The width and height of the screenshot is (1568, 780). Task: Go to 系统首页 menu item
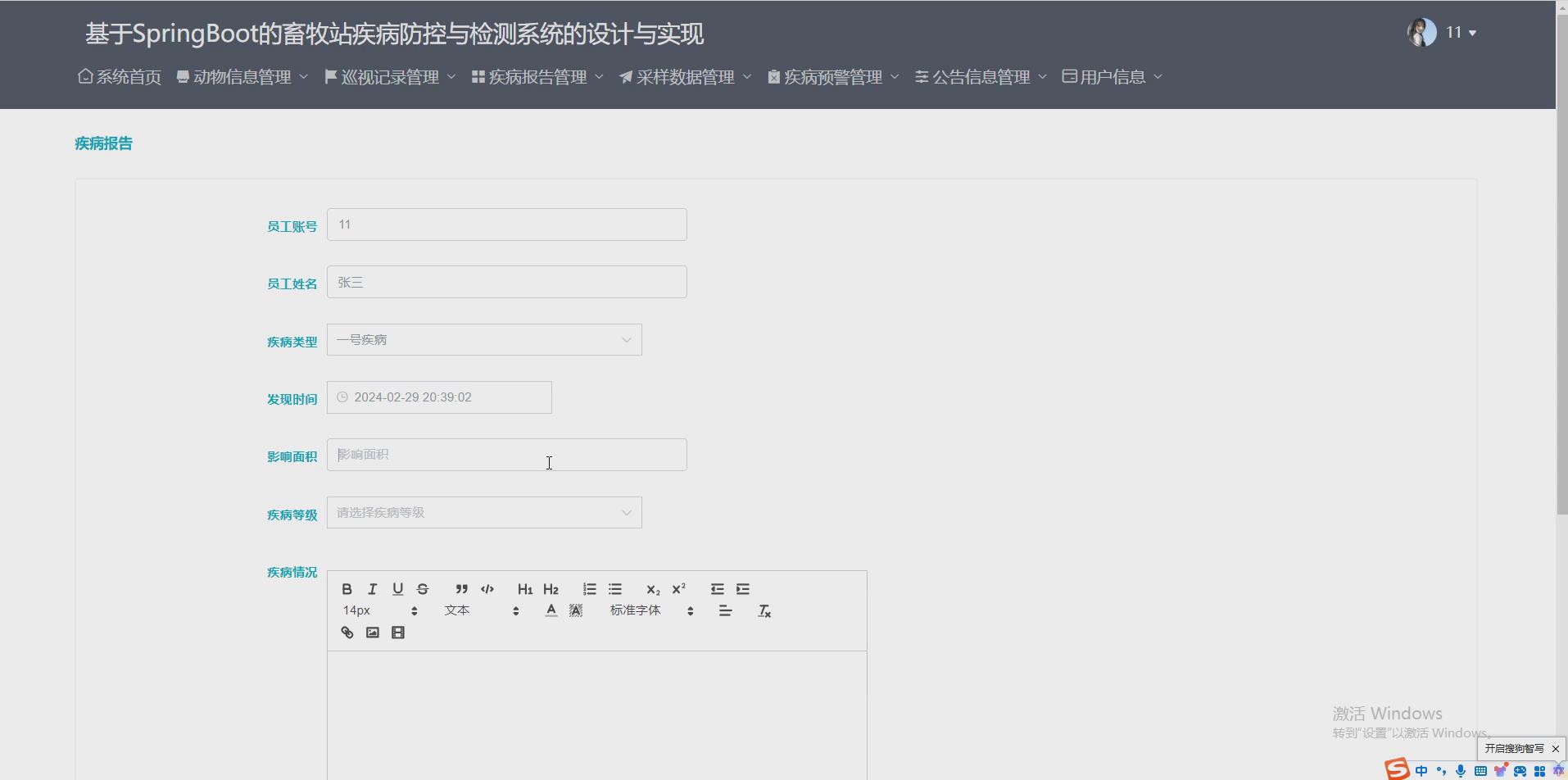pos(119,76)
